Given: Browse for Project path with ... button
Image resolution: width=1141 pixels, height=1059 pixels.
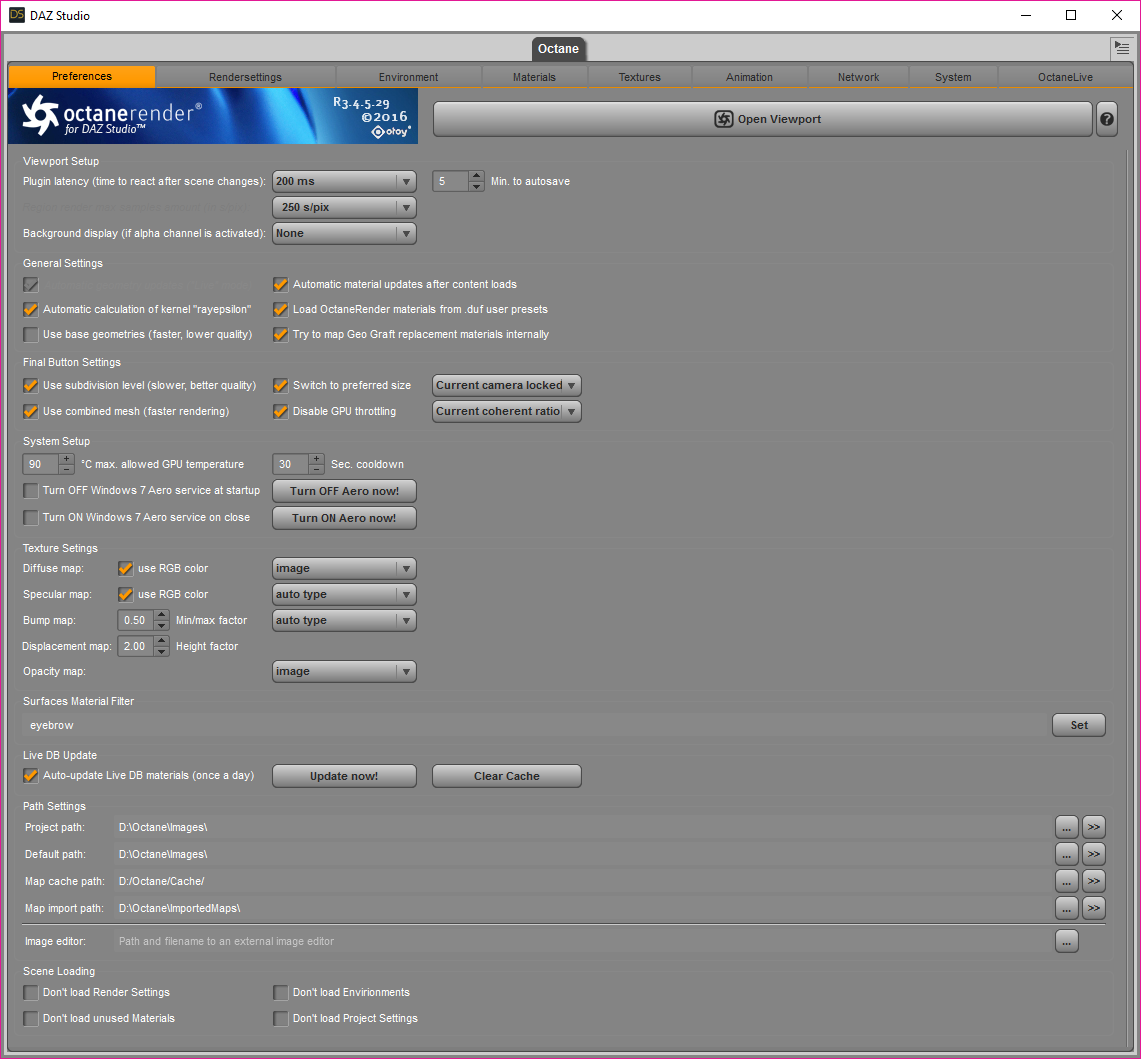Looking at the screenshot, I should [1066, 828].
